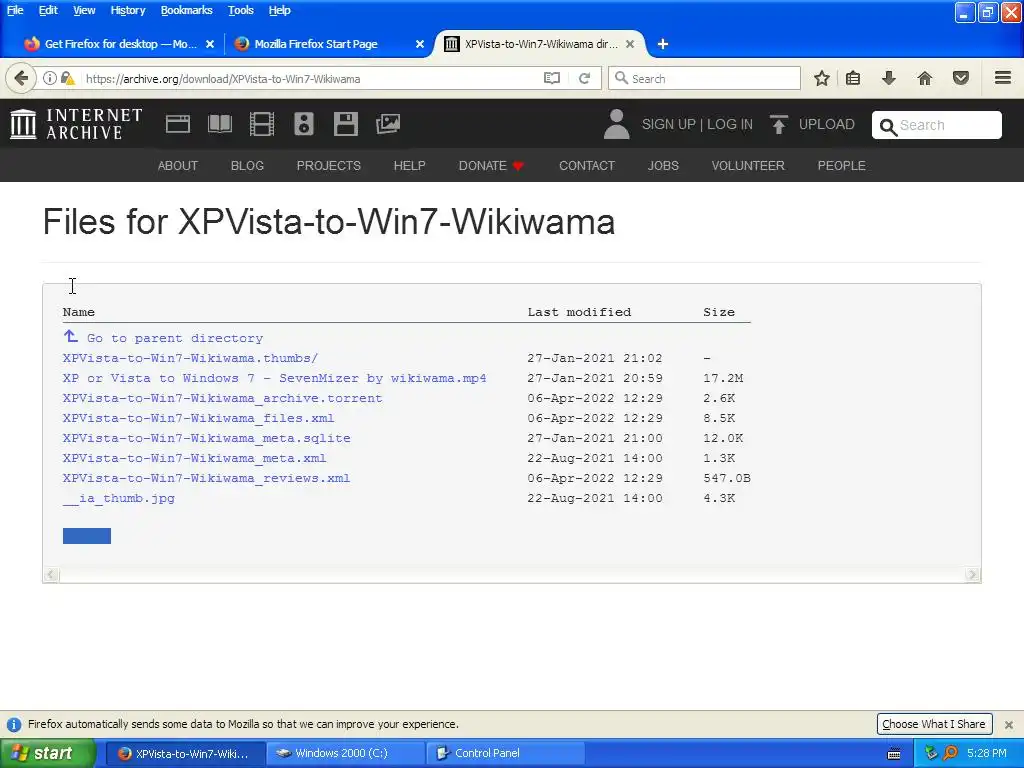Switch to Control Panel taskbar window
The width and height of the screenshot is (1024, 768).
point(504,753)
